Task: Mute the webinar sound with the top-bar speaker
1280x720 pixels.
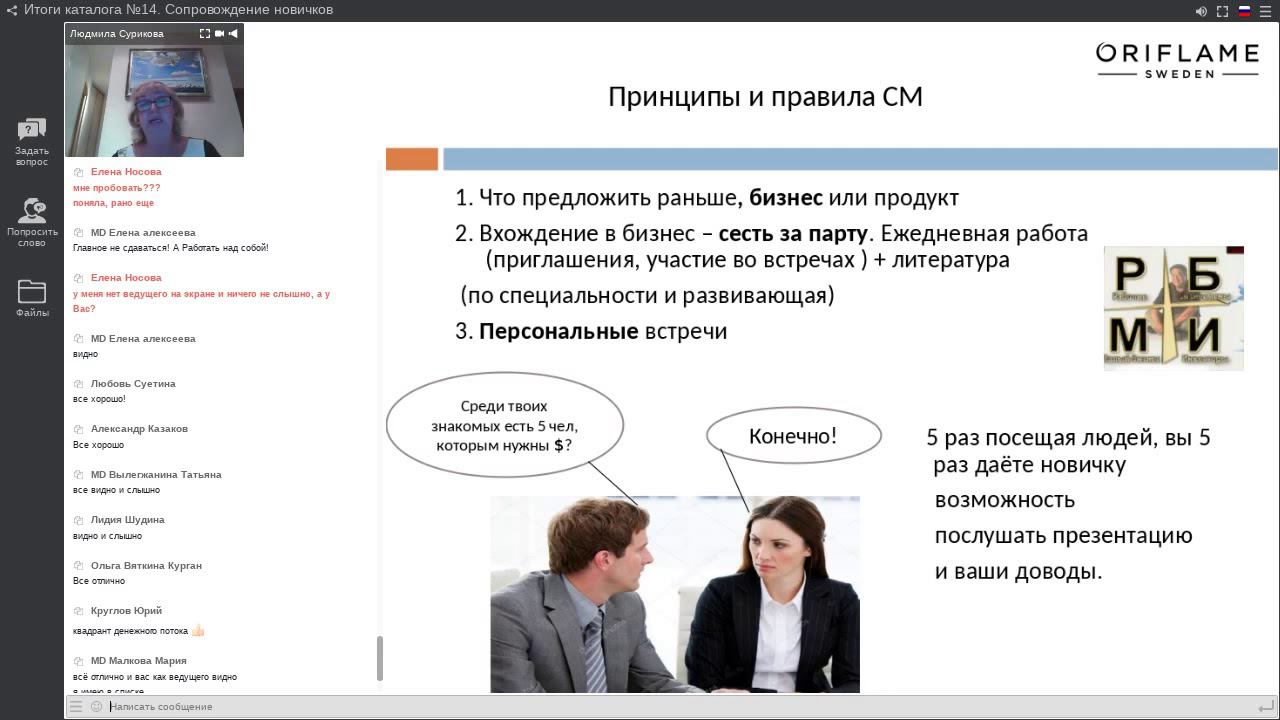Action: click(1201, 11)
